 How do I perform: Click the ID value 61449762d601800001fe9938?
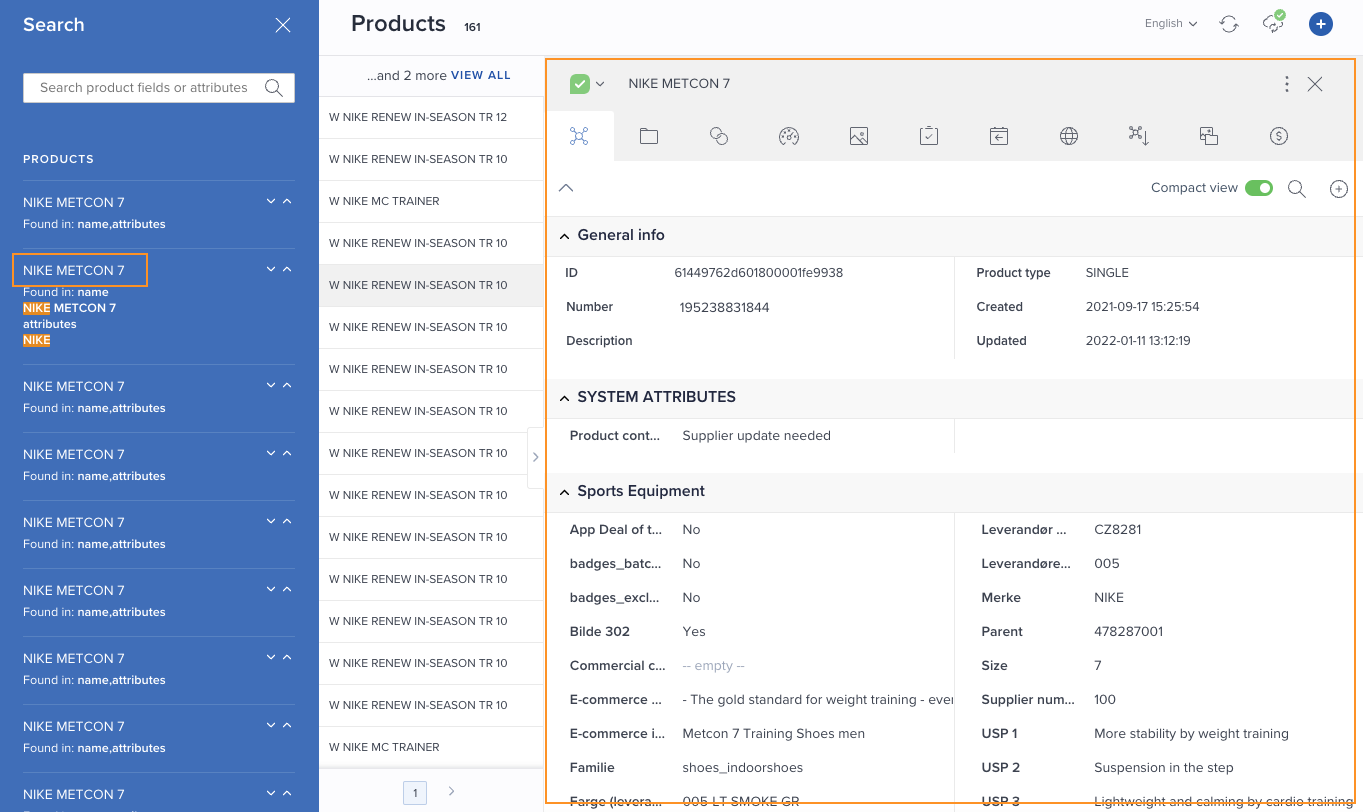point(759,273)
